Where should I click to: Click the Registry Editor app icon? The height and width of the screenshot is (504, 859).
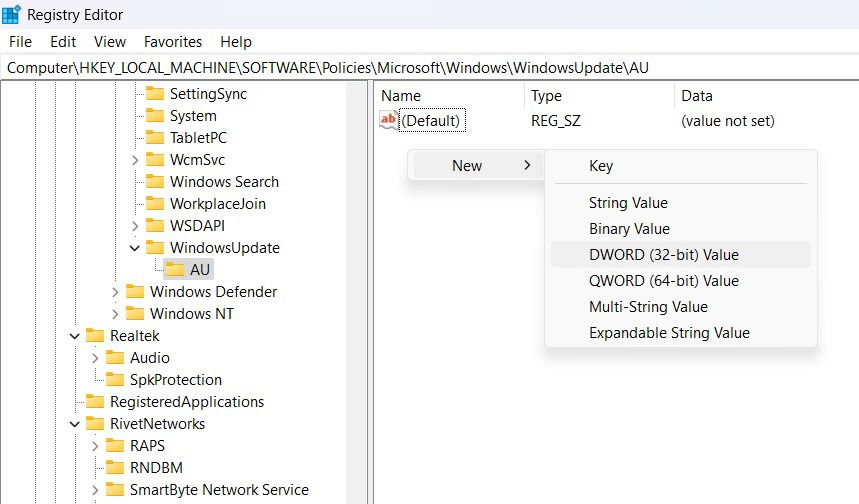(x=11, y=14)
